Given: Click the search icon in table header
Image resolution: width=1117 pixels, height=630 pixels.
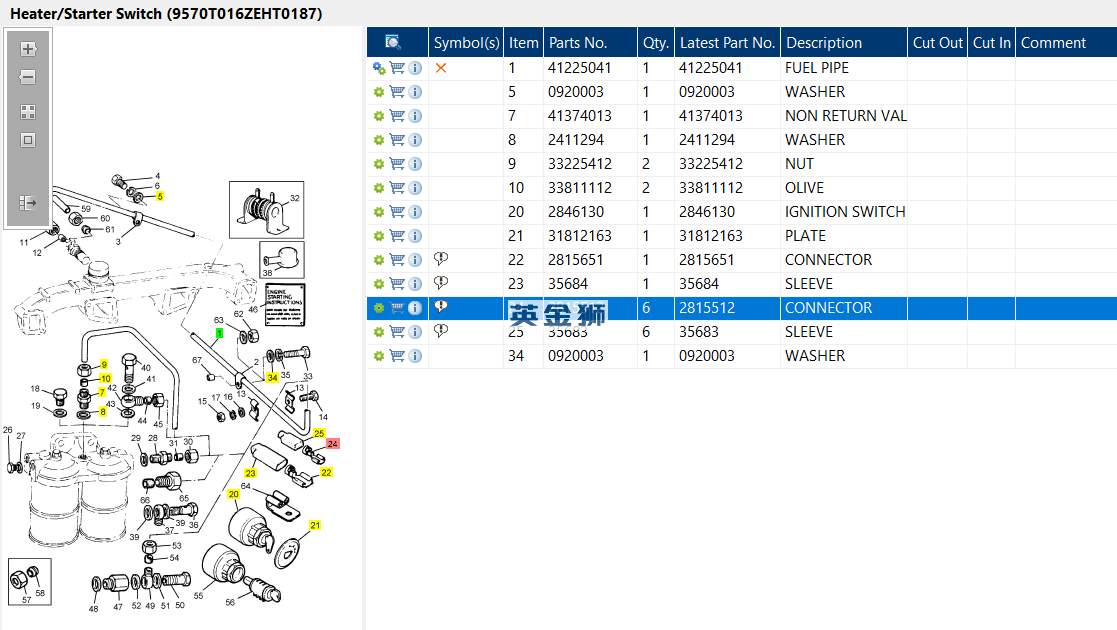Looking at the screenshot, I should [x=393, y=42].
